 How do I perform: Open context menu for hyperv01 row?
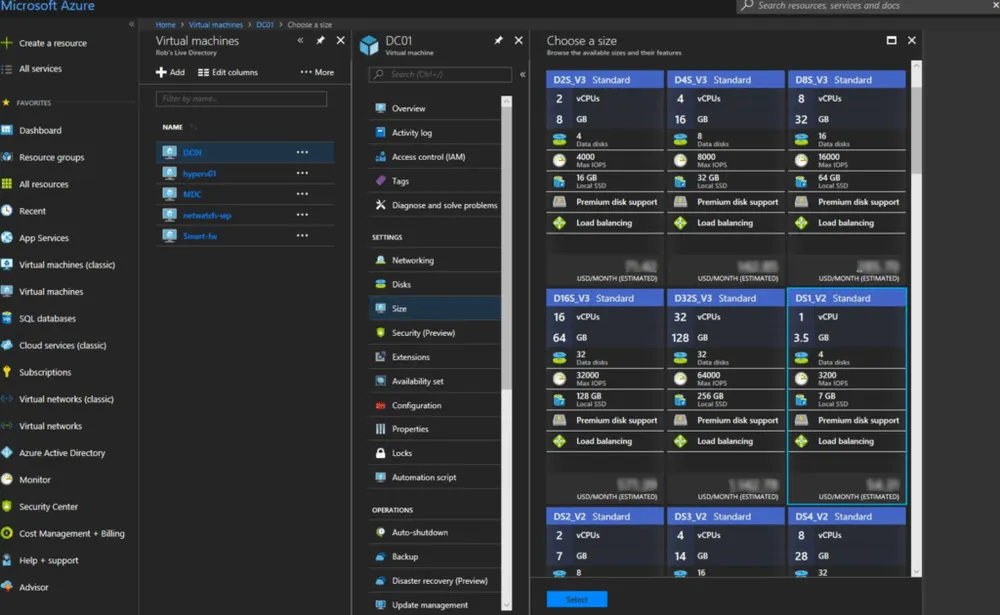[x=302, y=173]
